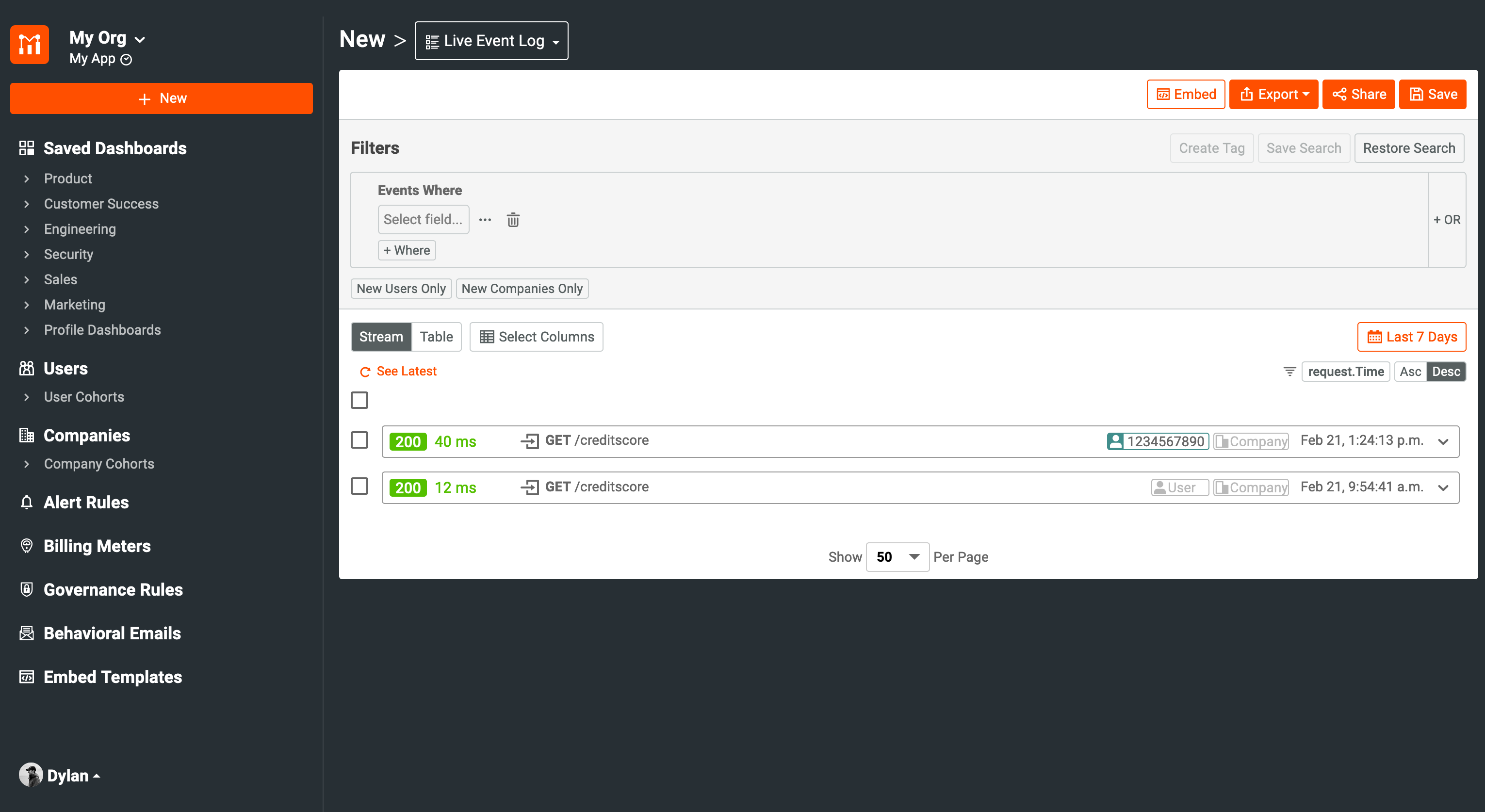Open Alert Rules via the bell icon
Viewport: 1485px width, 812px height.
click(27, 502)
